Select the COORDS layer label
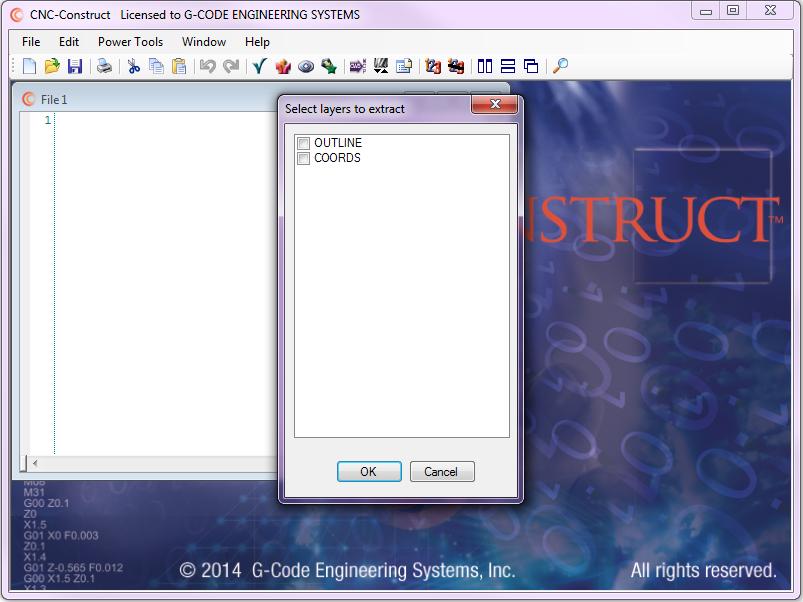Screen dimensions: 803x602 click(337, 158)
